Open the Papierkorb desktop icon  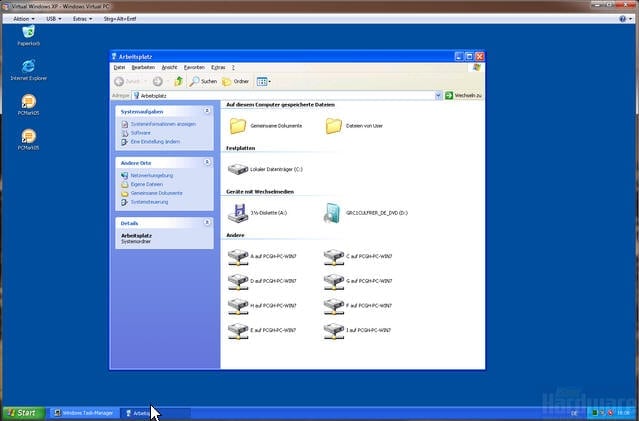29,35
